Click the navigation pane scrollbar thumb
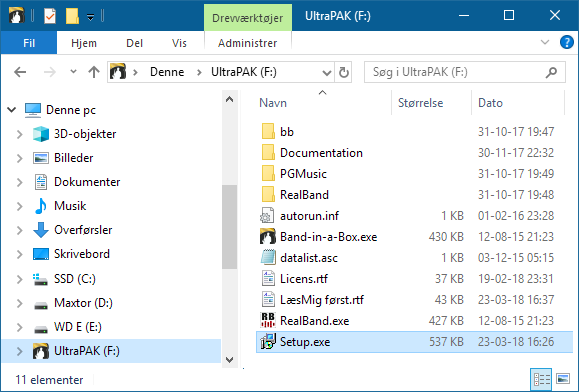The image size is (579, 392). (229, 227)
